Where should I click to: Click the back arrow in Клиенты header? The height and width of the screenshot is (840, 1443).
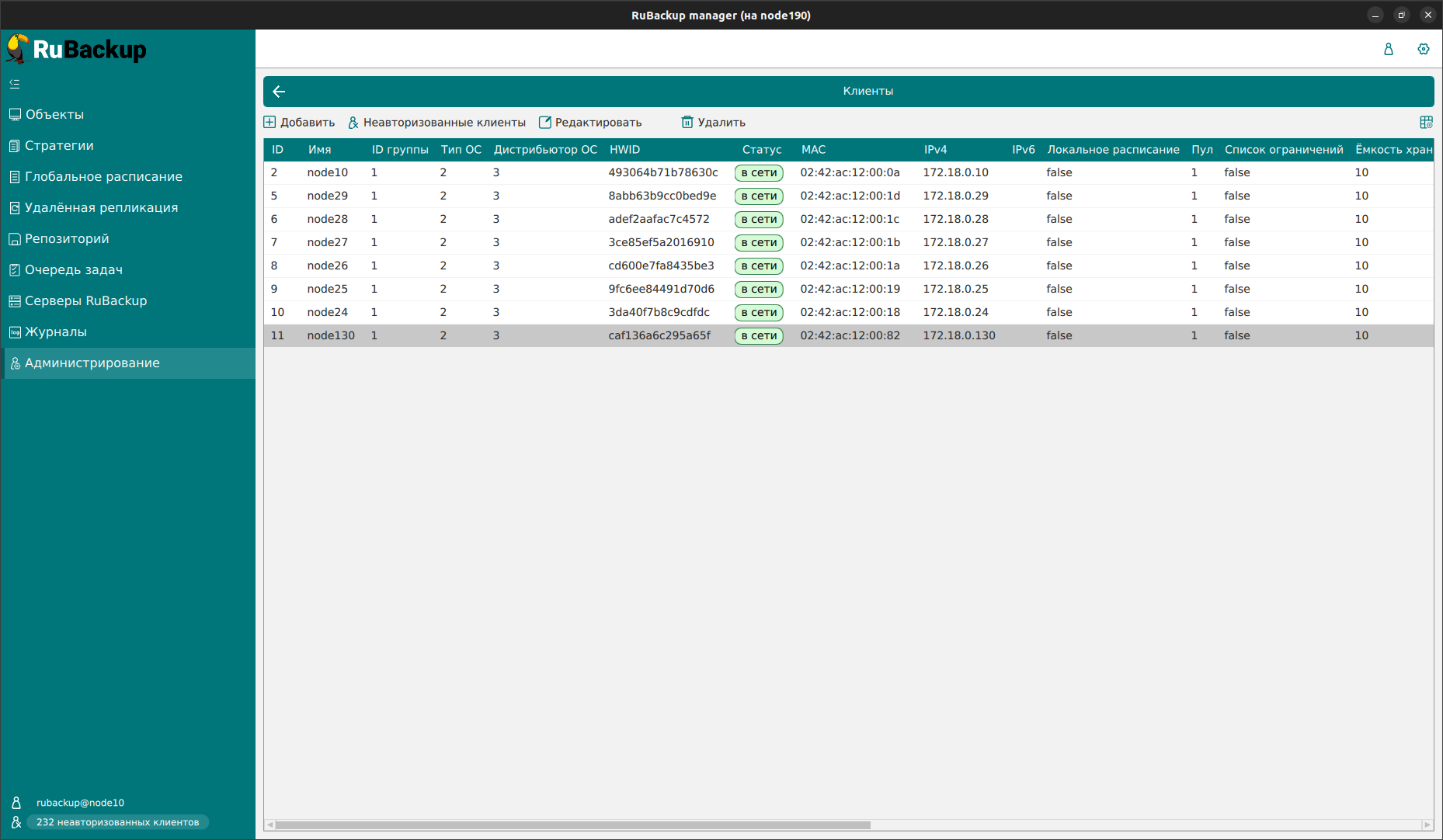(x=280, y=92)
